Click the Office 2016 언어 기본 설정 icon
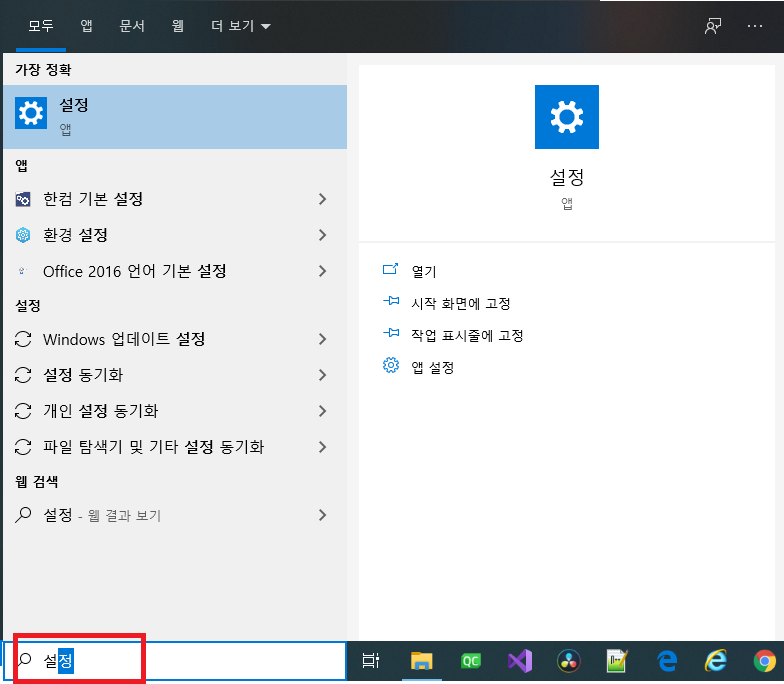Viewport: 784px width, 684px height. point(22,271)
